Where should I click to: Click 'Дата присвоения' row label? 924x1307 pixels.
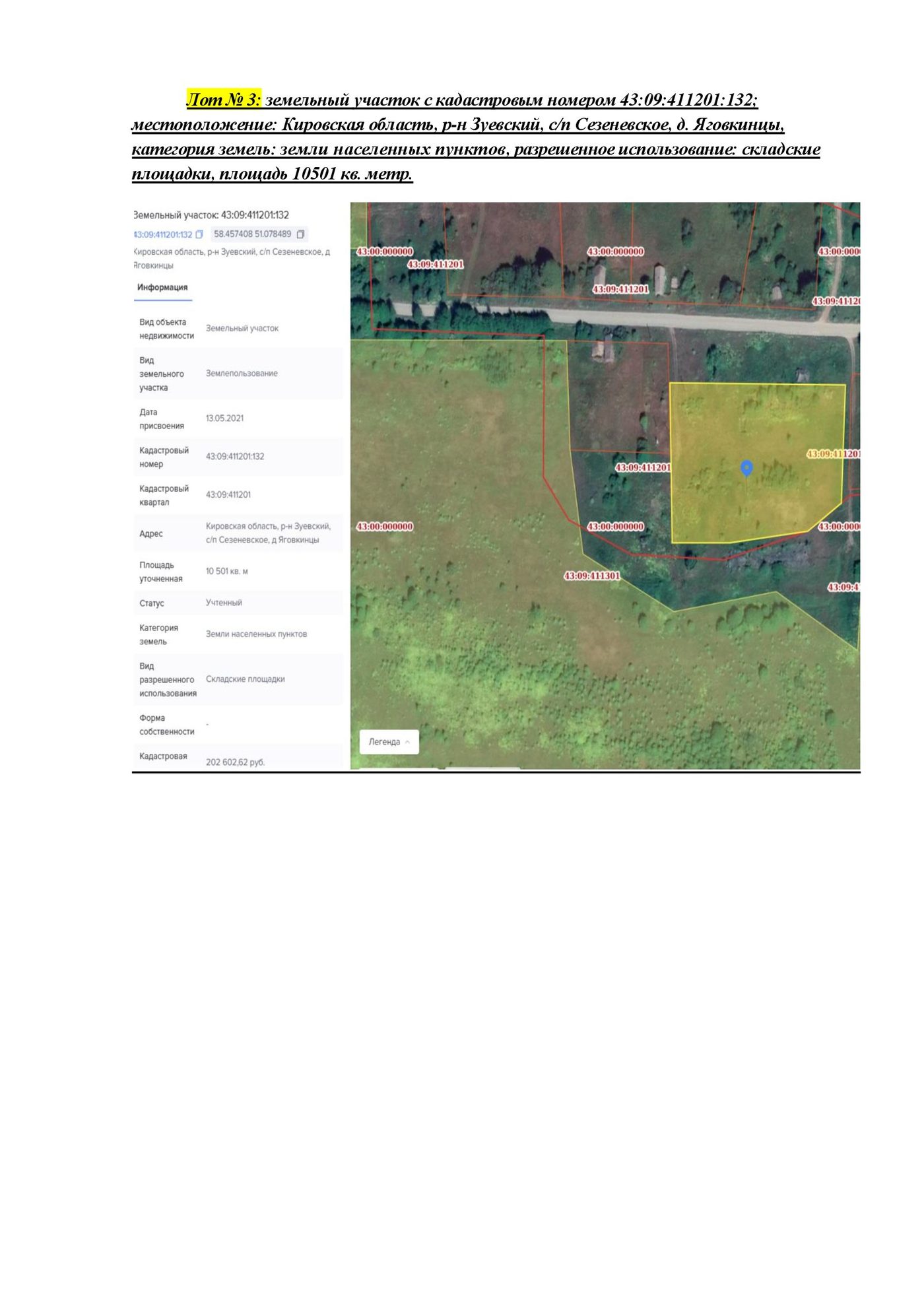click(162, 419)
